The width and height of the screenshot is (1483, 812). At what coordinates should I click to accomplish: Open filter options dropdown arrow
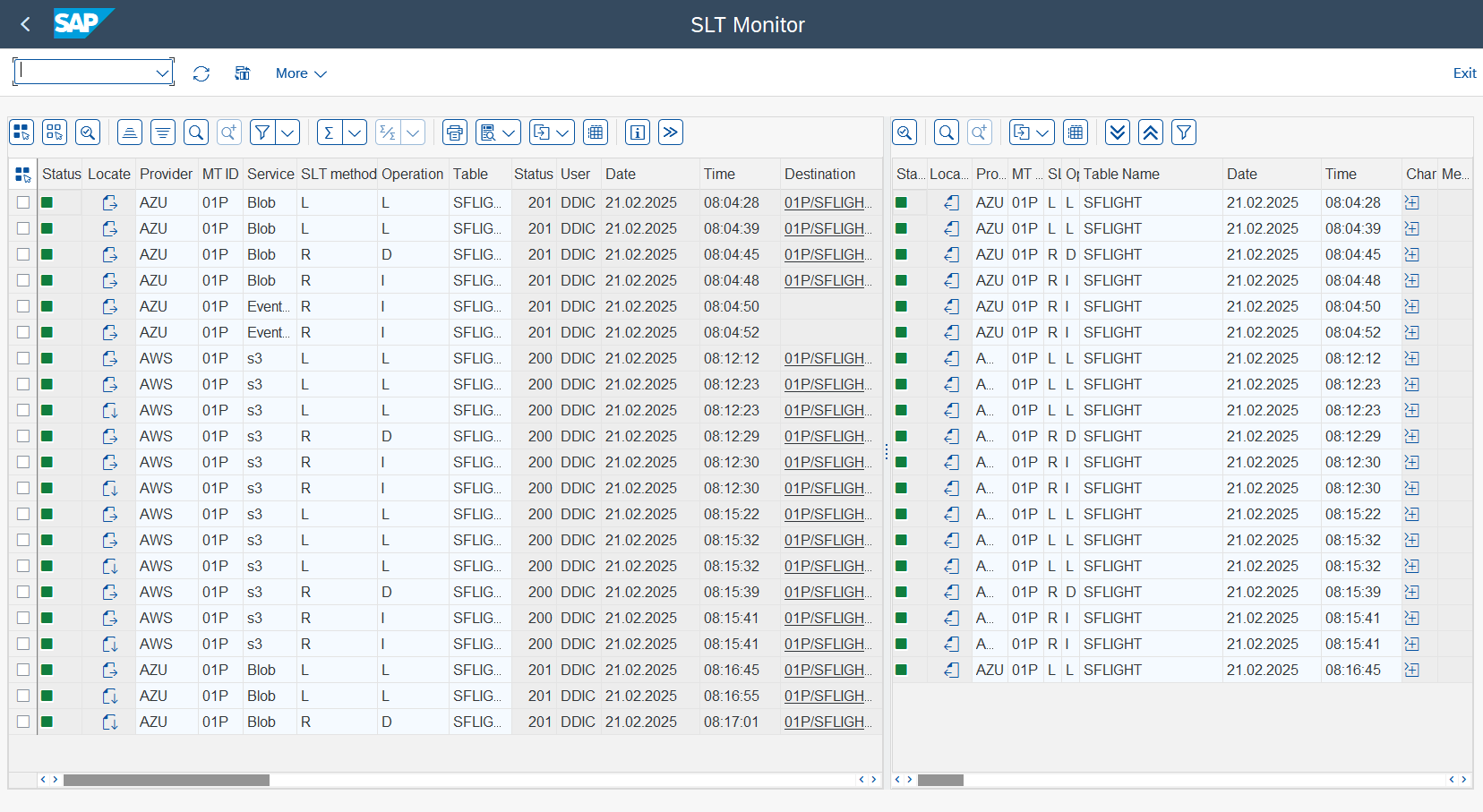tap(287, 132)
